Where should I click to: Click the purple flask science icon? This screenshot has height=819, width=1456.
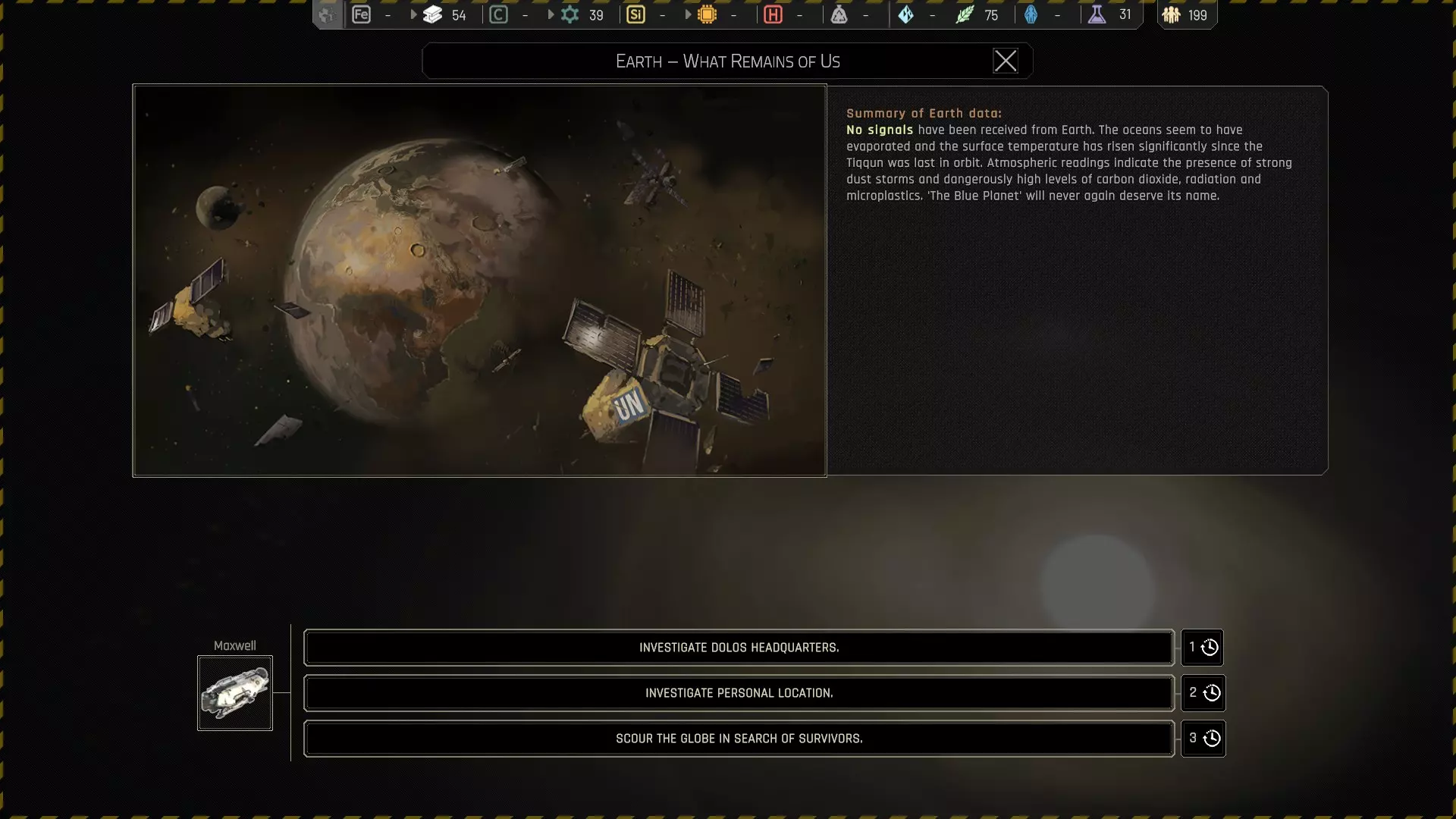pos(1097,14)
